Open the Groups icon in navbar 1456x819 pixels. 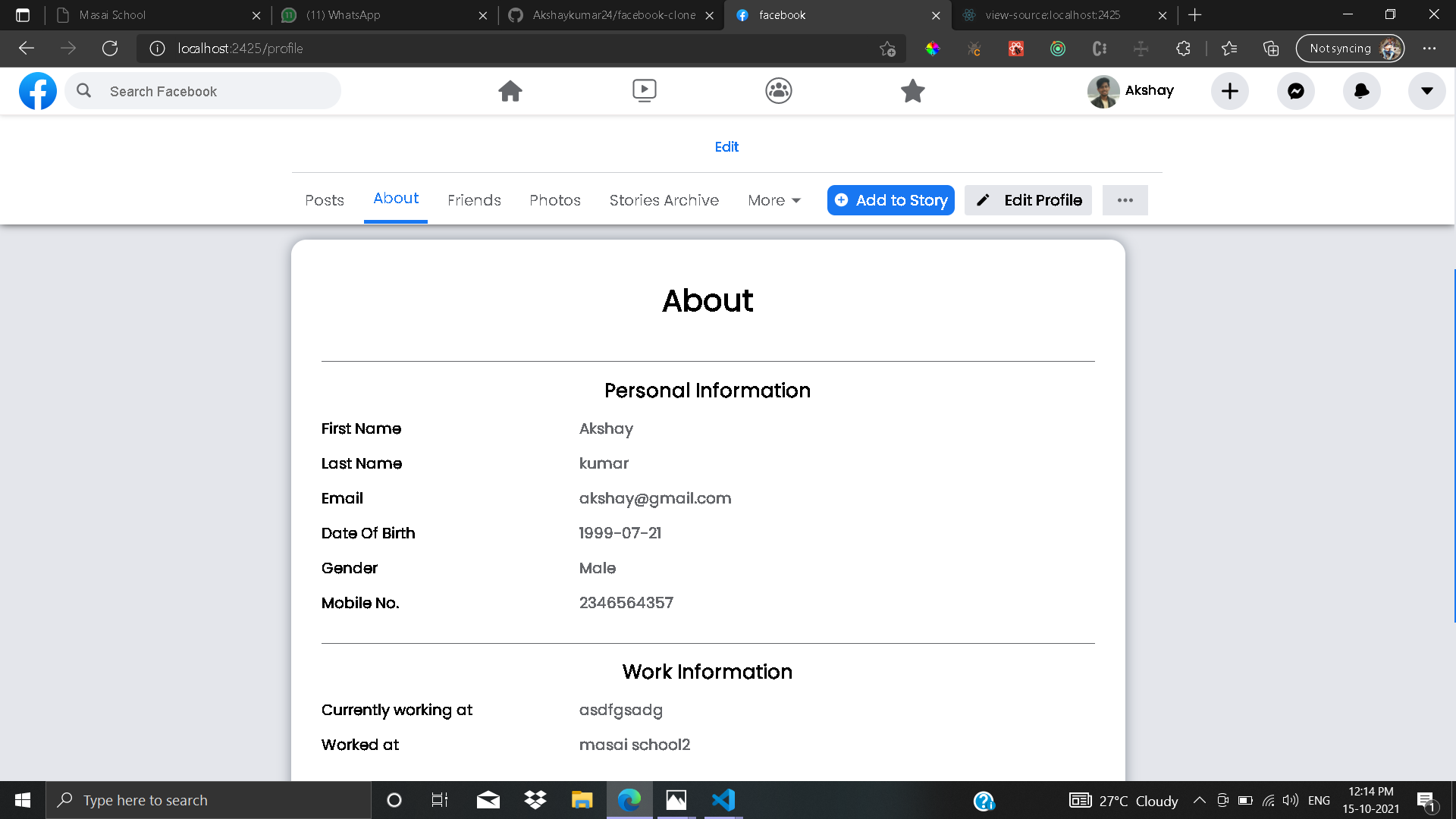779,91
